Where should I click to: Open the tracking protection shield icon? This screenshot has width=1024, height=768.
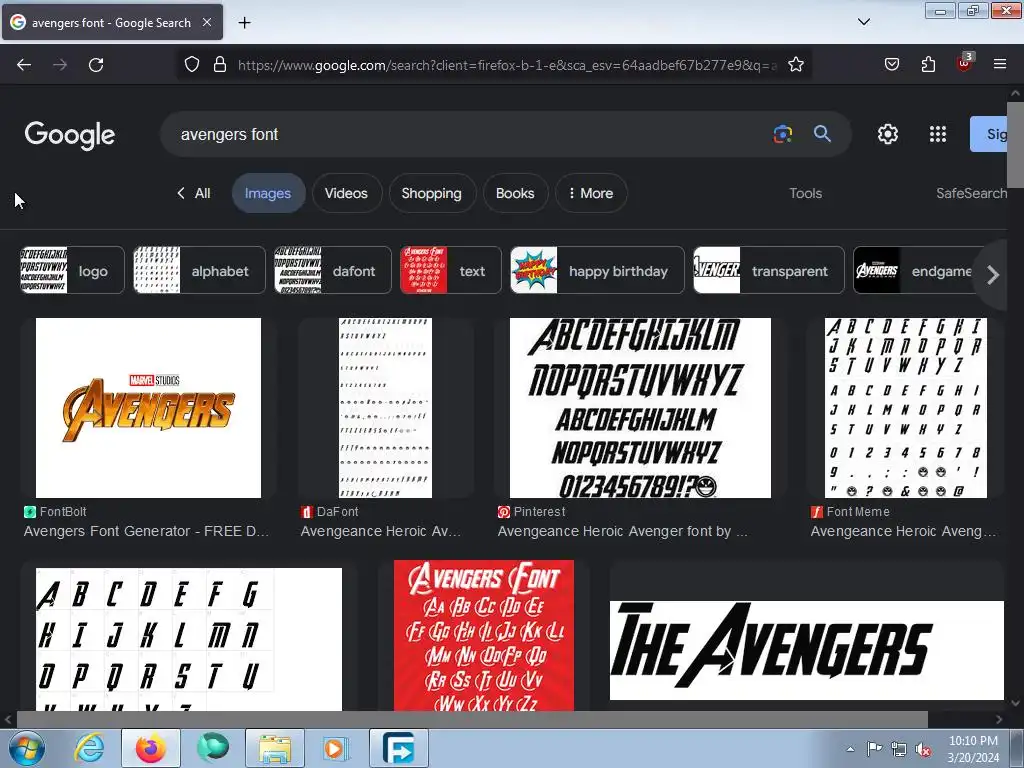click(x=191, y=65)
